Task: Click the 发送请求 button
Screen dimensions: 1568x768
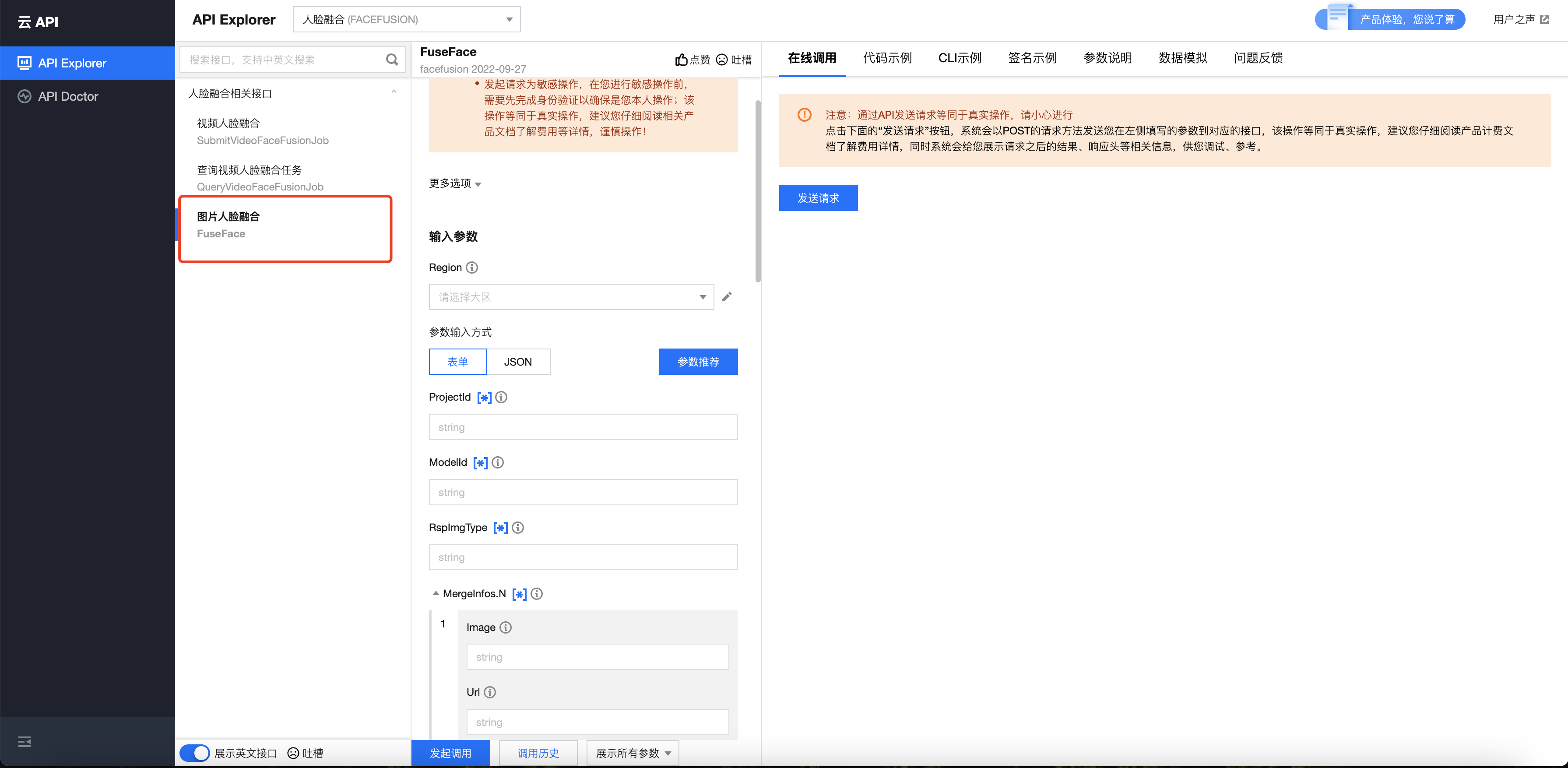Action: point(818,198)
